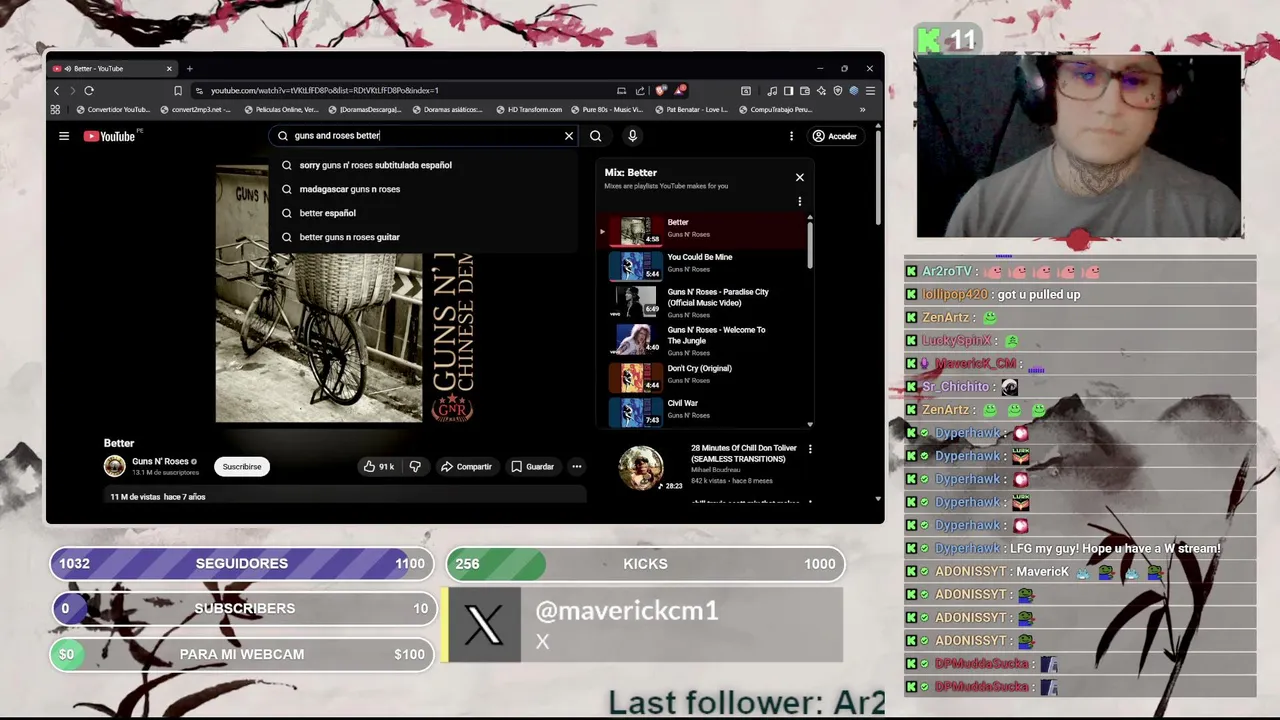Click the Compartir share button

pyautogui.click(x=466, y=466)
